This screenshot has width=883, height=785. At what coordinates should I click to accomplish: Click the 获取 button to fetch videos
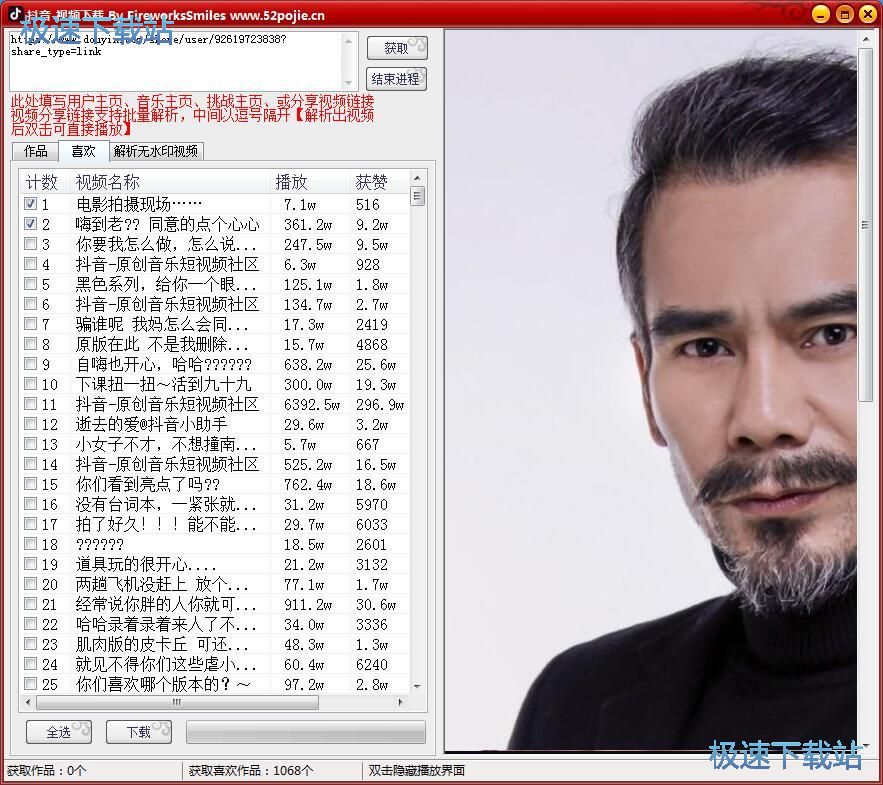[397, 45]
